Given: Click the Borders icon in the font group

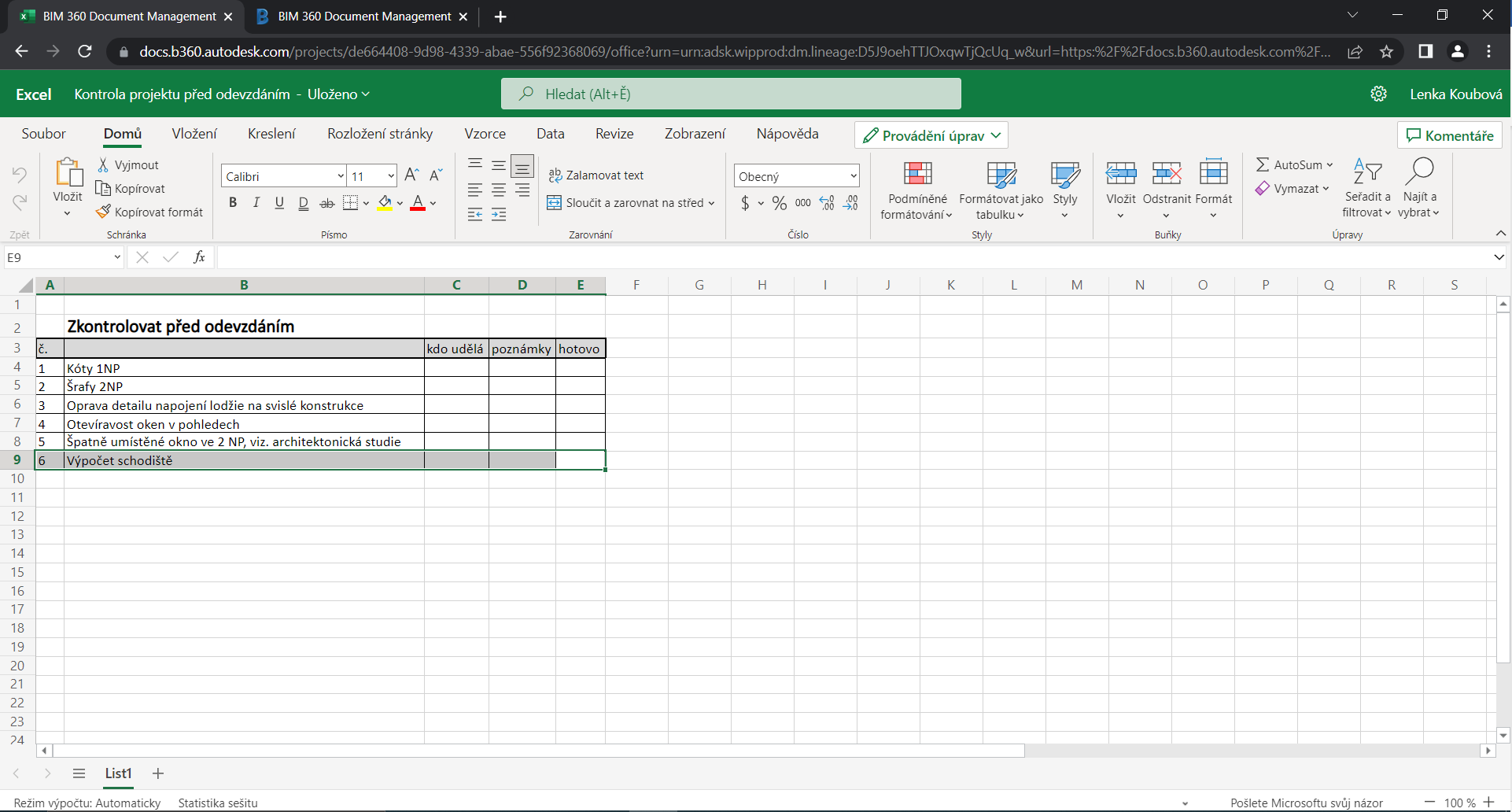Looking at the screenshot, I should coord(351,203).
